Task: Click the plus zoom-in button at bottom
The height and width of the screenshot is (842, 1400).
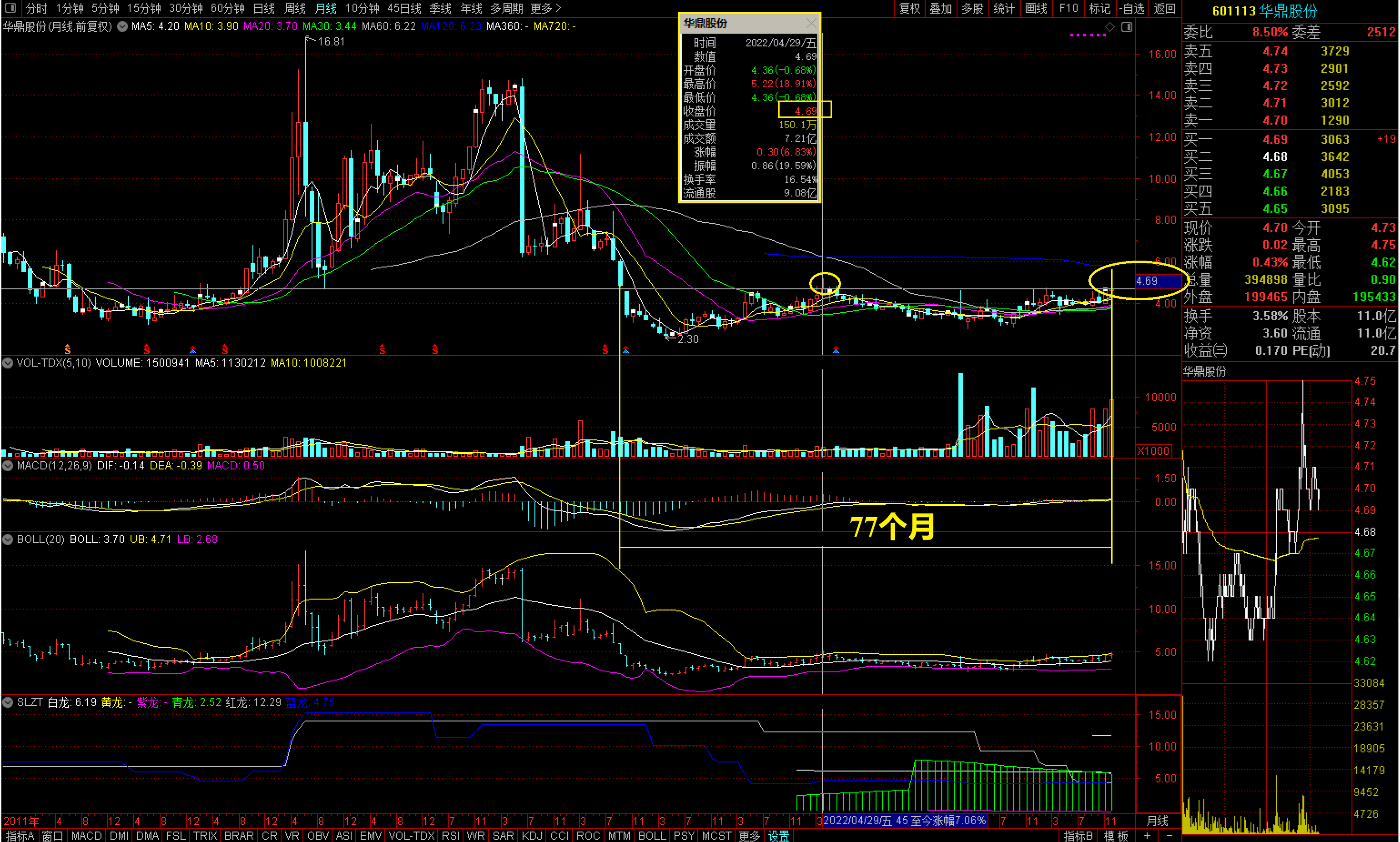Action: point(1147,836)
